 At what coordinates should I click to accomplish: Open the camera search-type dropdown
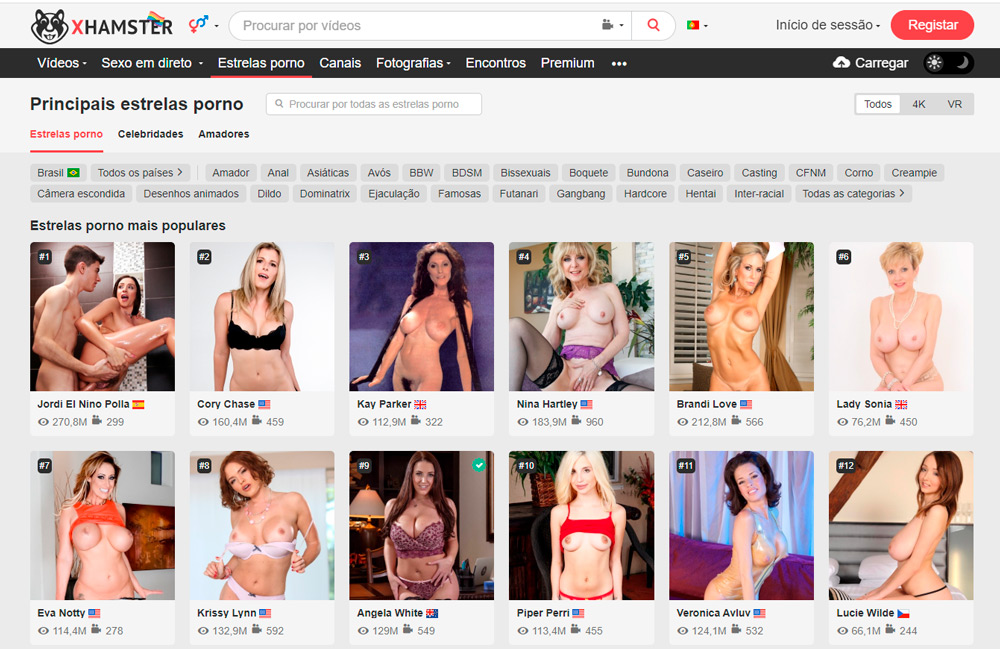coord(612,25)
